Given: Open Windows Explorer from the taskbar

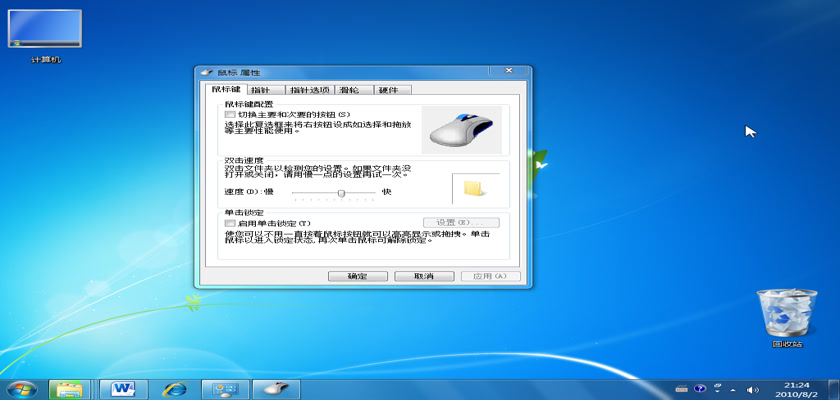Looking at the screenshot, I should (x=72, y=388).
